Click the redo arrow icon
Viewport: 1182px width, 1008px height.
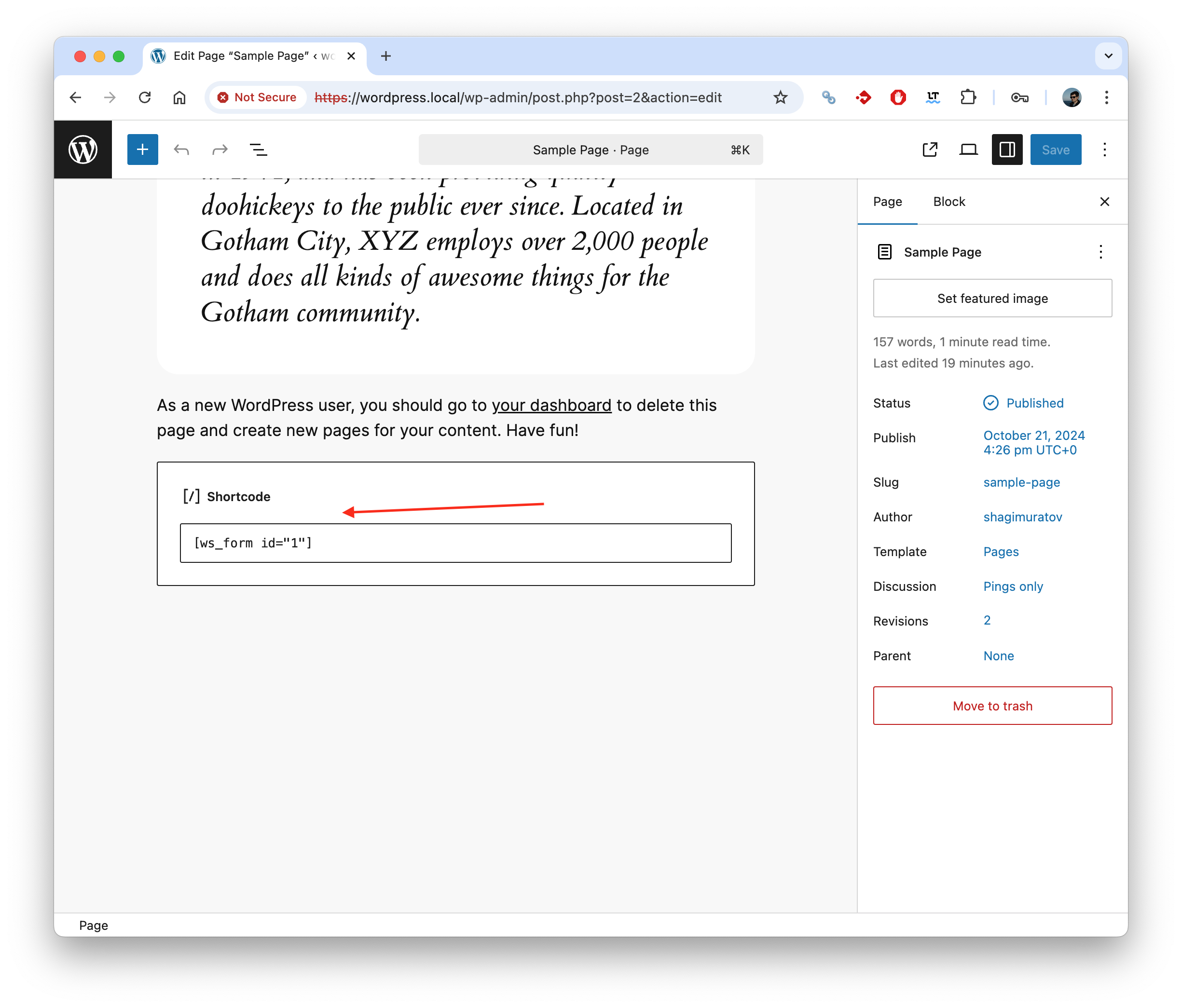tap(220, 150)
